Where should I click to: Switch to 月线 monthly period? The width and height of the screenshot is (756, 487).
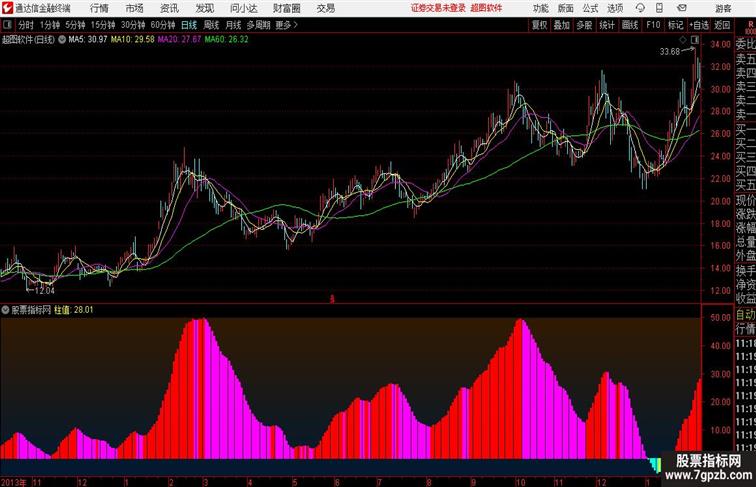pos(233,25)
